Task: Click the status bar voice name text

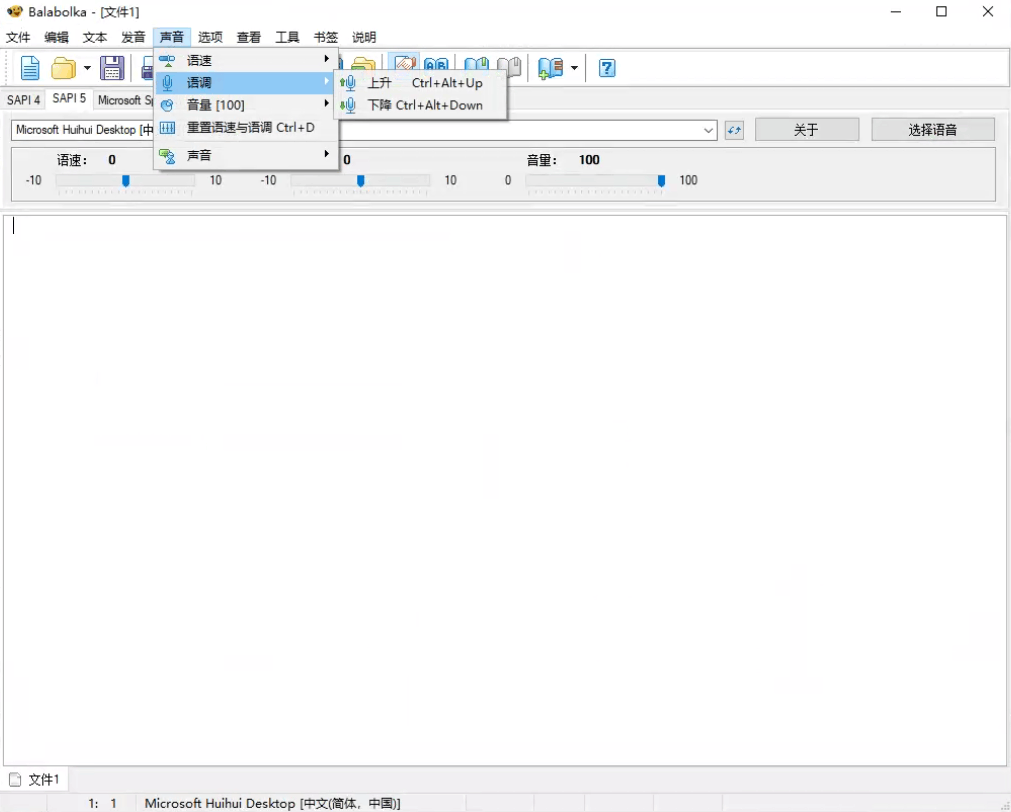Action: 272,804
